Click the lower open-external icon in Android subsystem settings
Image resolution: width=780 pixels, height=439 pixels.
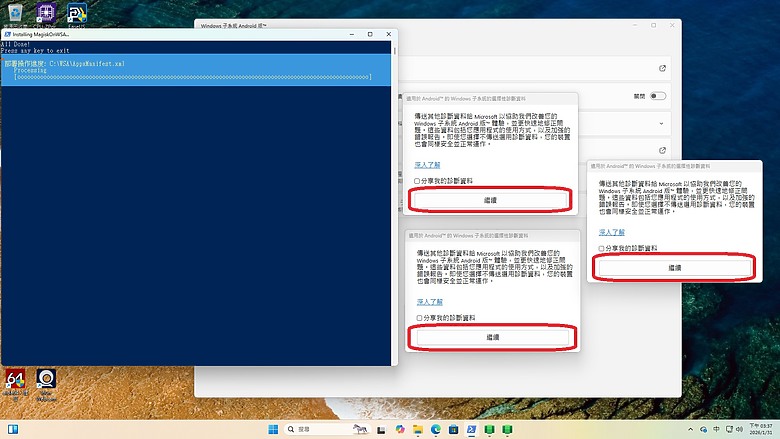click(662, 150)
